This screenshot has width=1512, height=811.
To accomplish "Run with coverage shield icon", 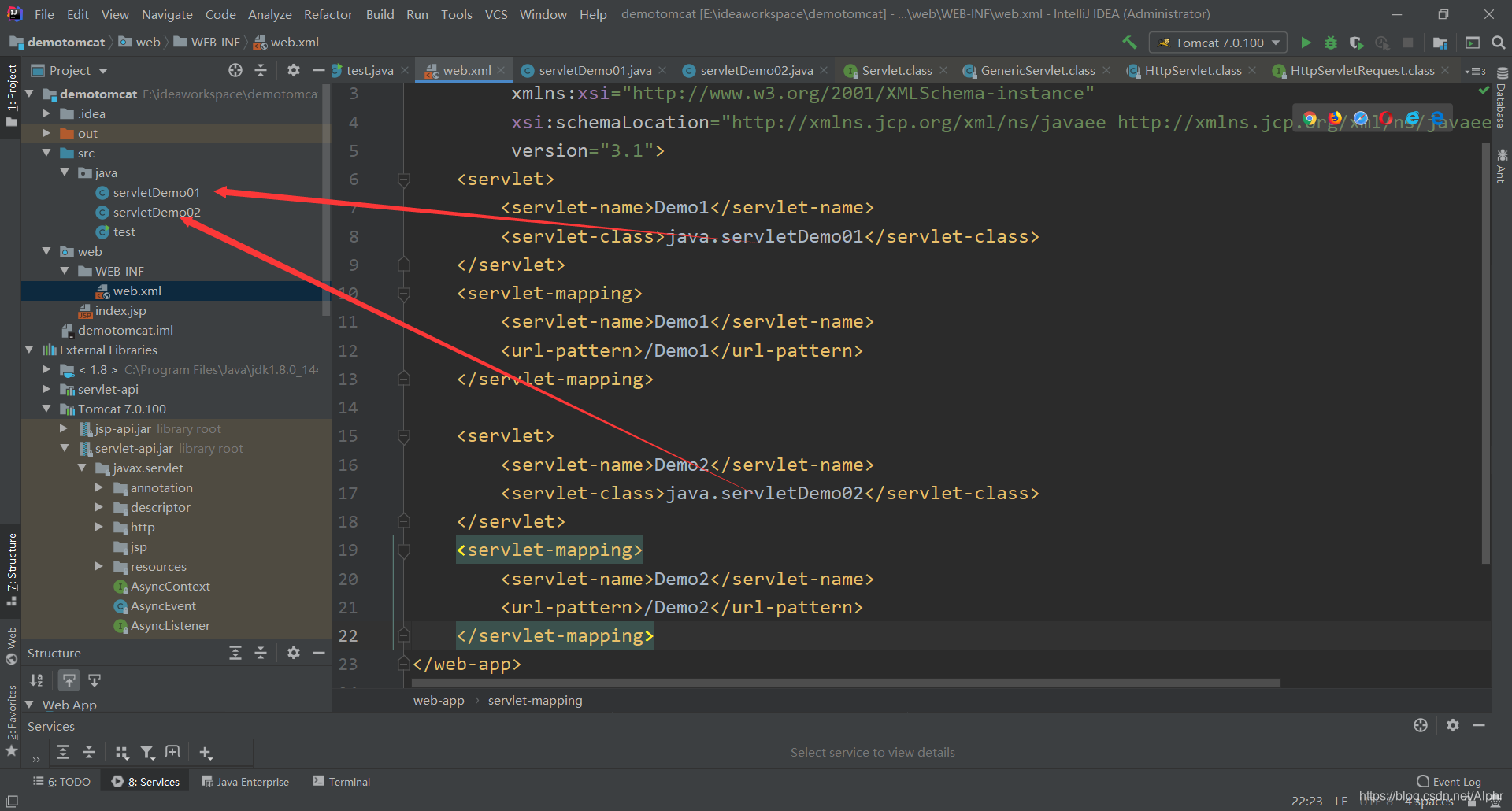I will click(1356, 43).
